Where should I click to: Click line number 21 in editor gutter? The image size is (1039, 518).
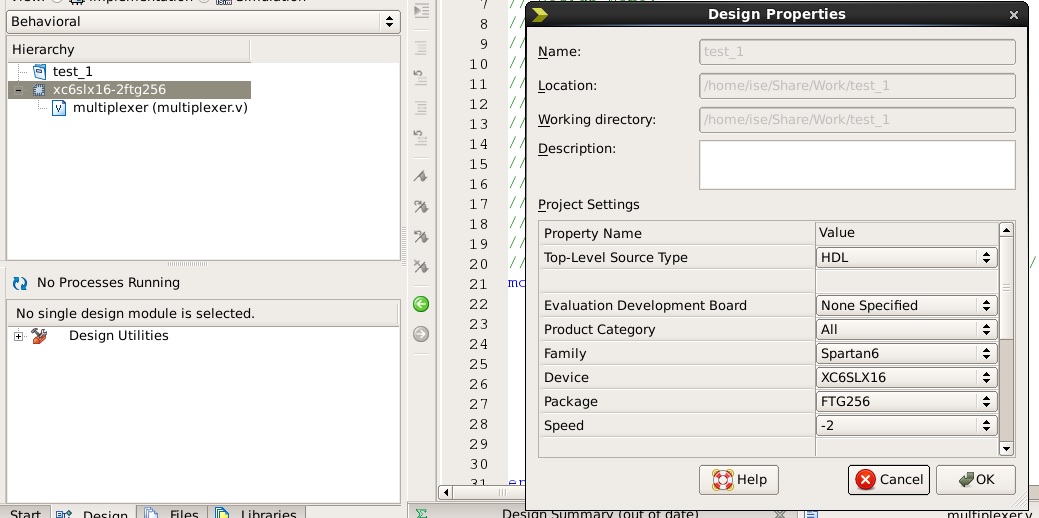pos(478,284)
